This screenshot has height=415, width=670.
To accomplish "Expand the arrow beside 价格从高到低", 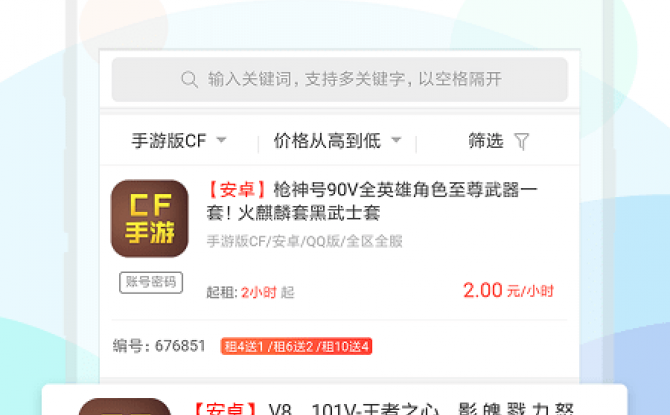I will 397,140.
